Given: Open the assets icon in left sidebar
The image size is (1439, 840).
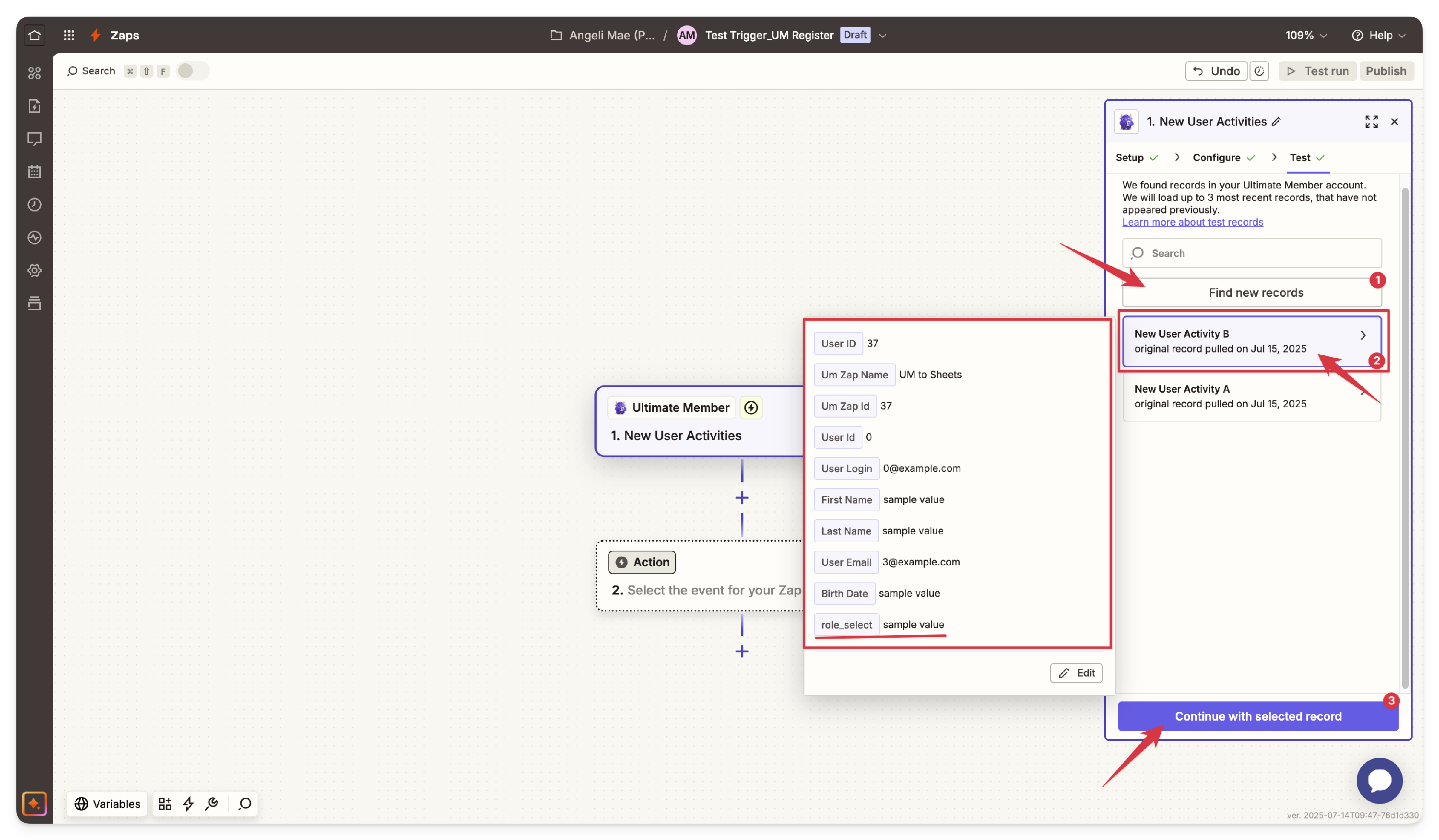Looking at the screenshot, I should click(34, 73).
